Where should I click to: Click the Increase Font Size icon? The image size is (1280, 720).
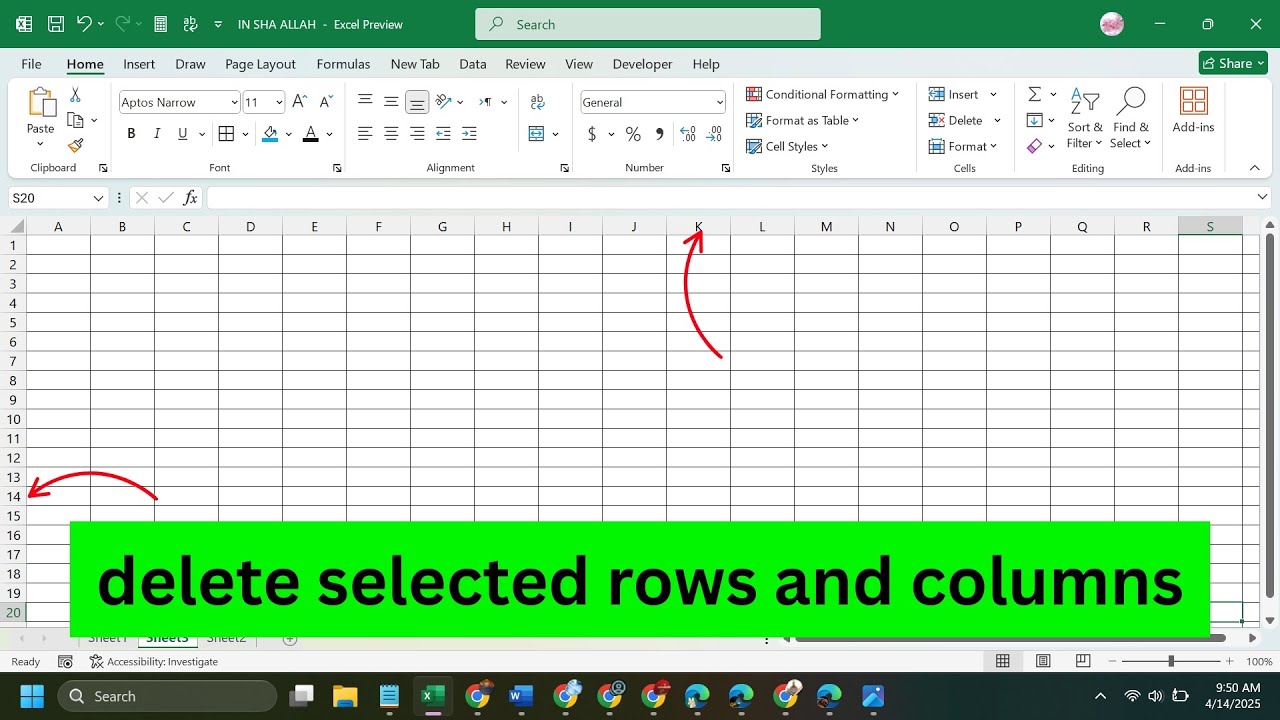pyautogui.click(x=299, y=102)
